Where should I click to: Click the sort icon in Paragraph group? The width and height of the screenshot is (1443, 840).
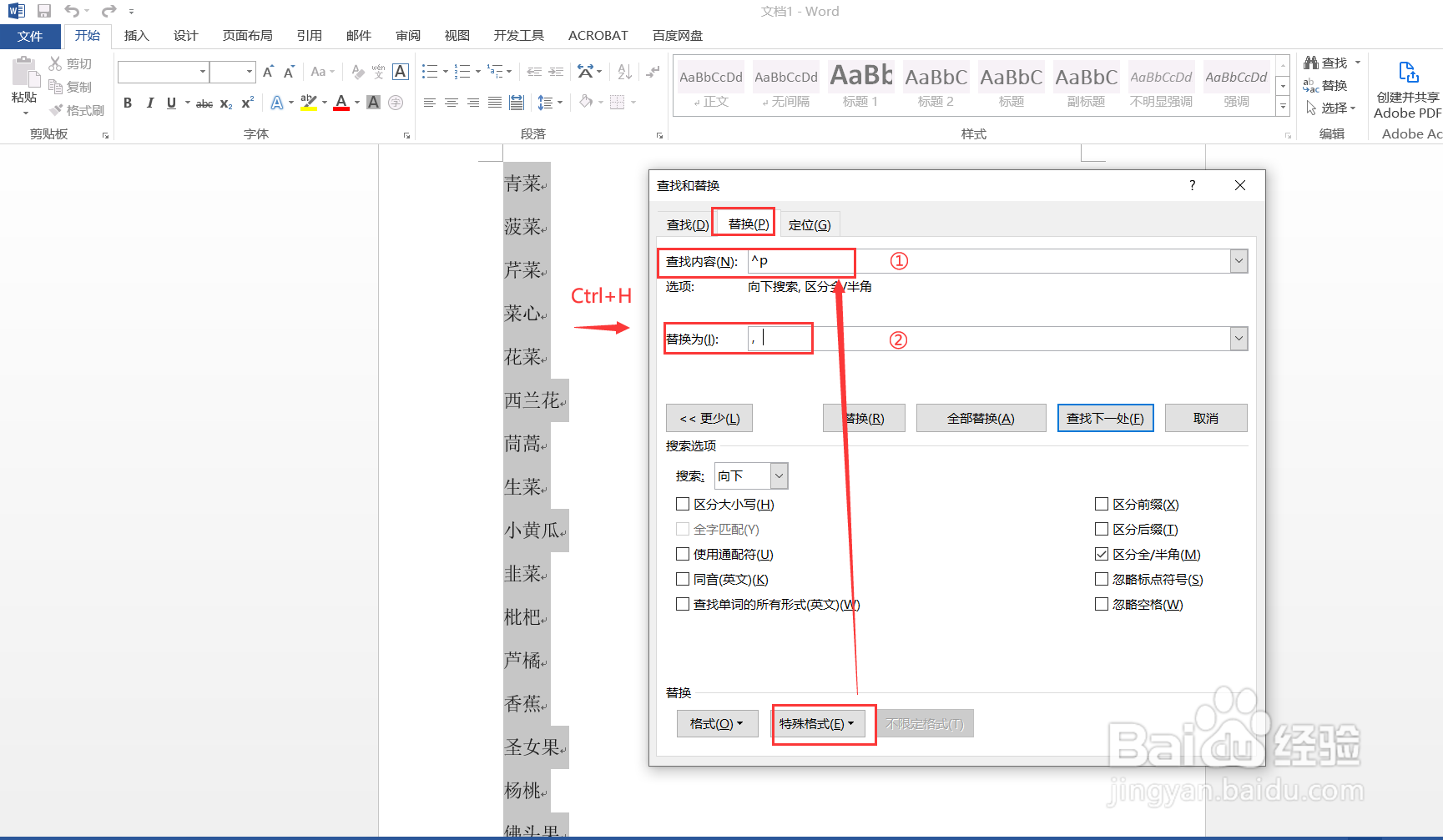[x=623, y=72]
